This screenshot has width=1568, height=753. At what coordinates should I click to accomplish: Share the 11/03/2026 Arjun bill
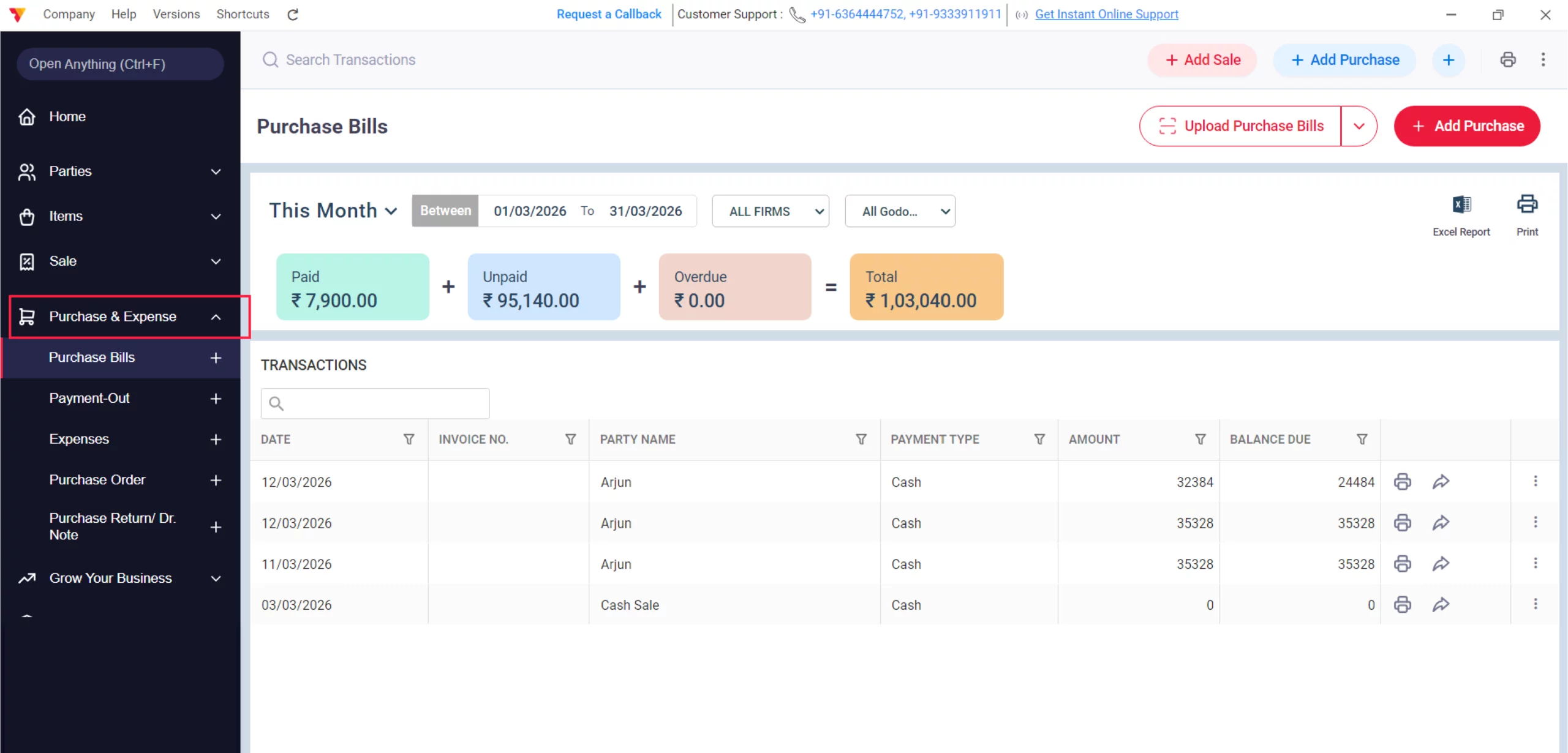click(x=1441, y=563)
